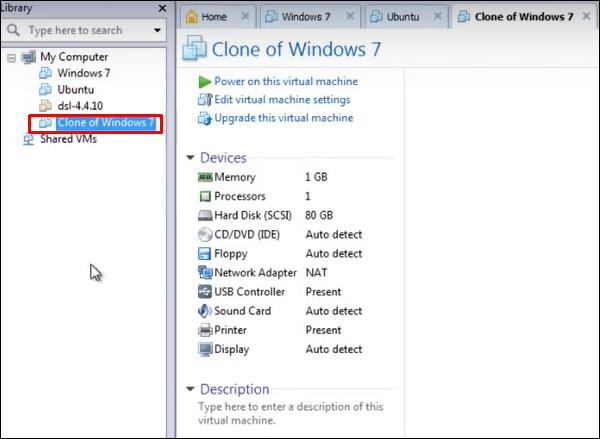Open the library search dropdown arrow
This screenshot has height=439, width=600.
click(157, 30)
